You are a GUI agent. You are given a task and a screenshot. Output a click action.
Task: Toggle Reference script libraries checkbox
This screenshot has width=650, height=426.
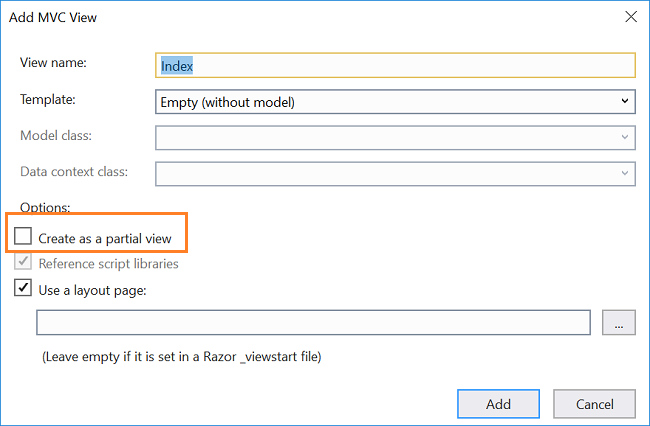23,264
